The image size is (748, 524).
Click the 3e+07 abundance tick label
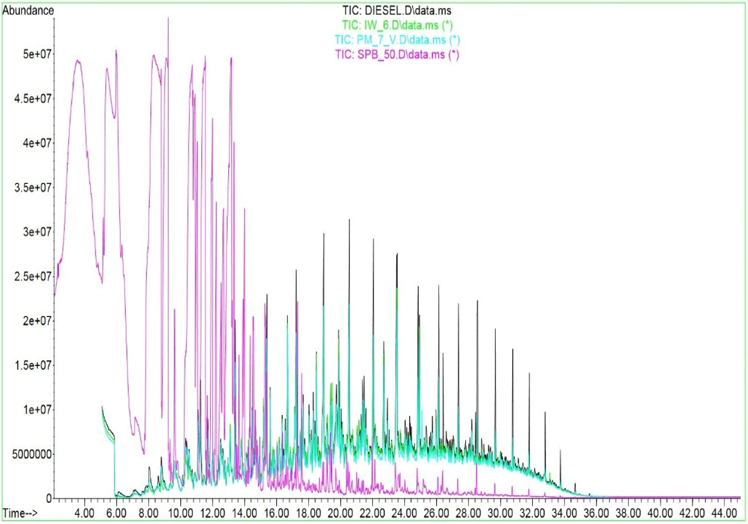point(37,232)
